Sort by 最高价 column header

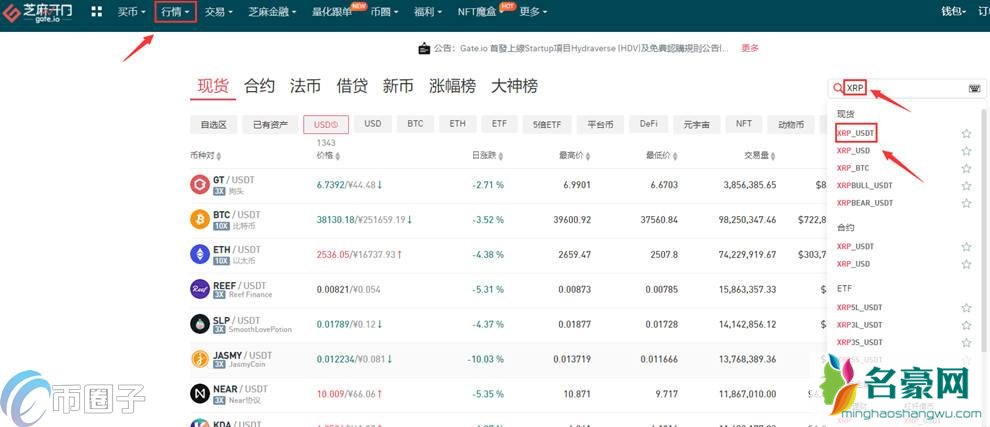point(574,155)
